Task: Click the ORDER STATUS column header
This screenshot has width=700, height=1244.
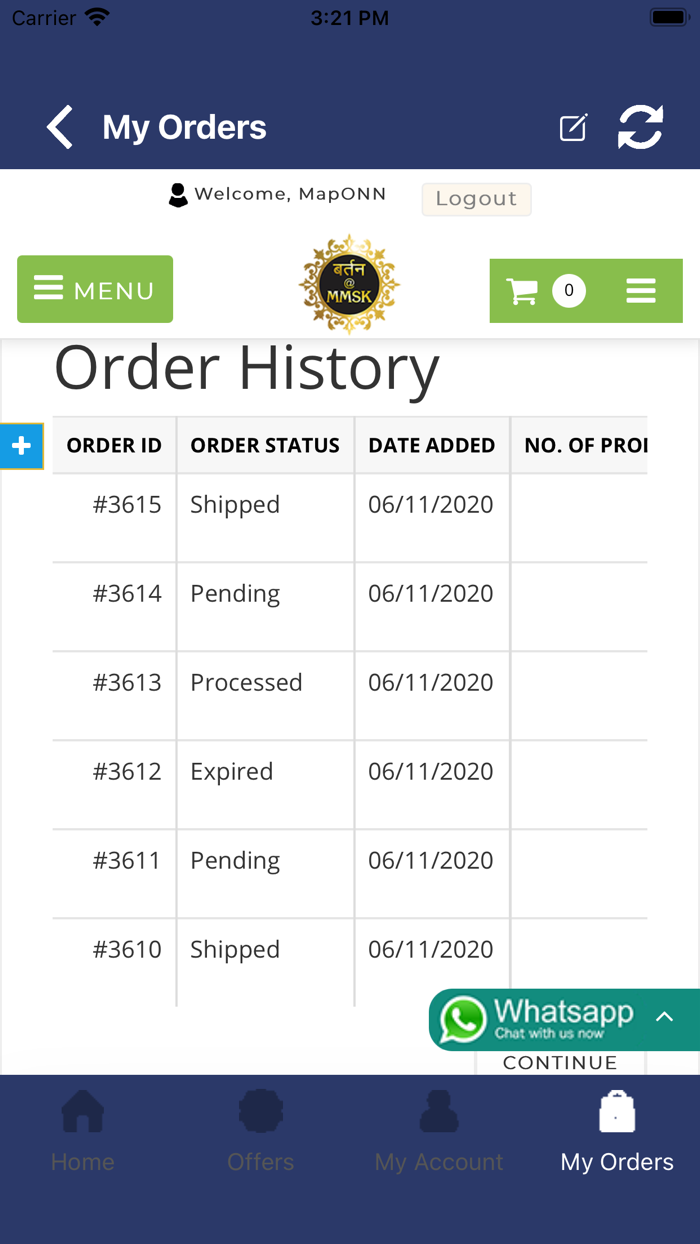Action: pyautogui.click(x=265, y=446)
